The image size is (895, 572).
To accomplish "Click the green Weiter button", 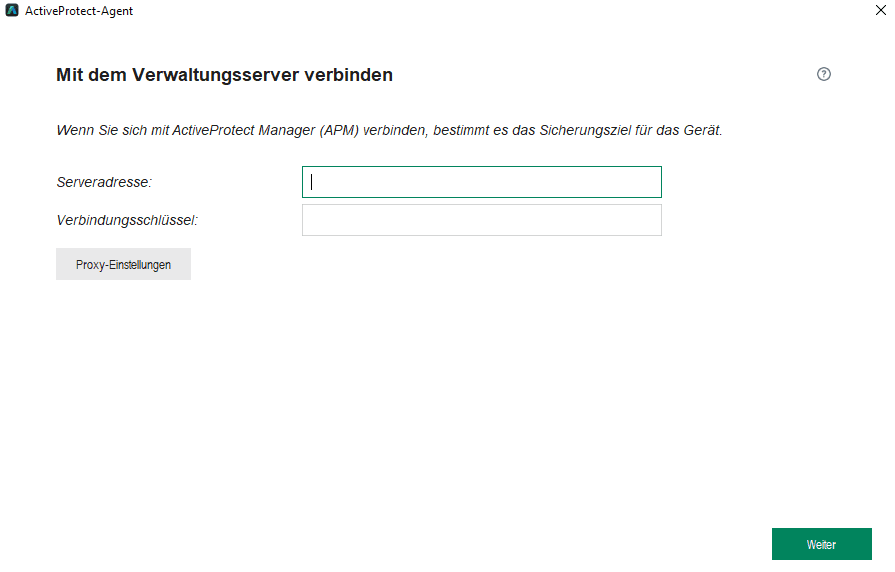I will click(x=821, y=544).
